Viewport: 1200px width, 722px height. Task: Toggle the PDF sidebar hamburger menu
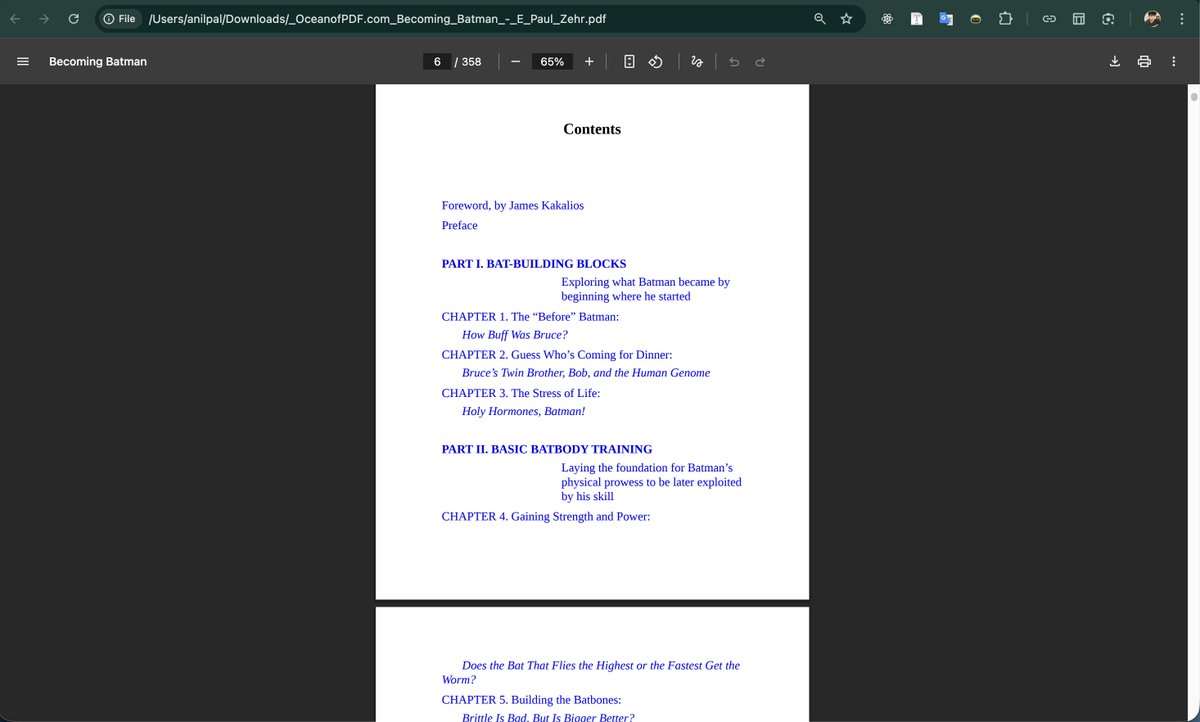tap(22, 61)
